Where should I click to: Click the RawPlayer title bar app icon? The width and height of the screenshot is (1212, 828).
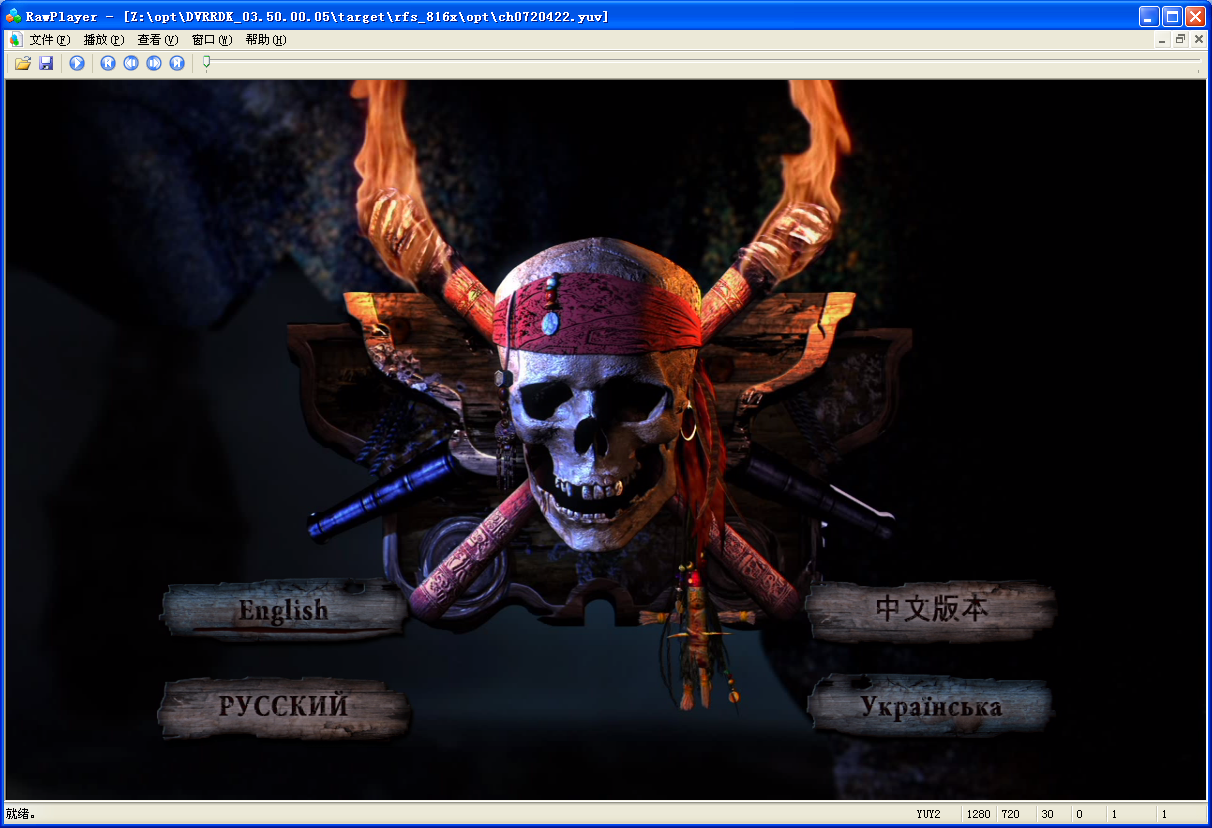[13, 16]
